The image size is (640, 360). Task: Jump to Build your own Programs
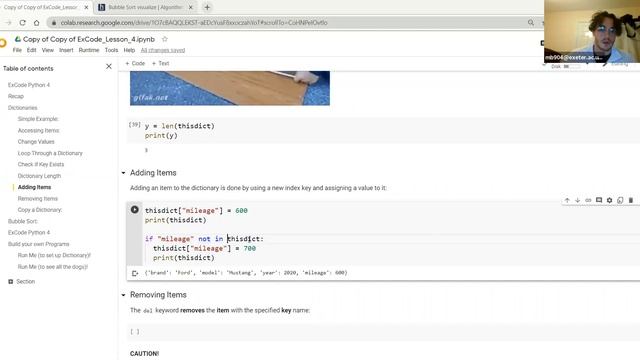pos(38,244)
